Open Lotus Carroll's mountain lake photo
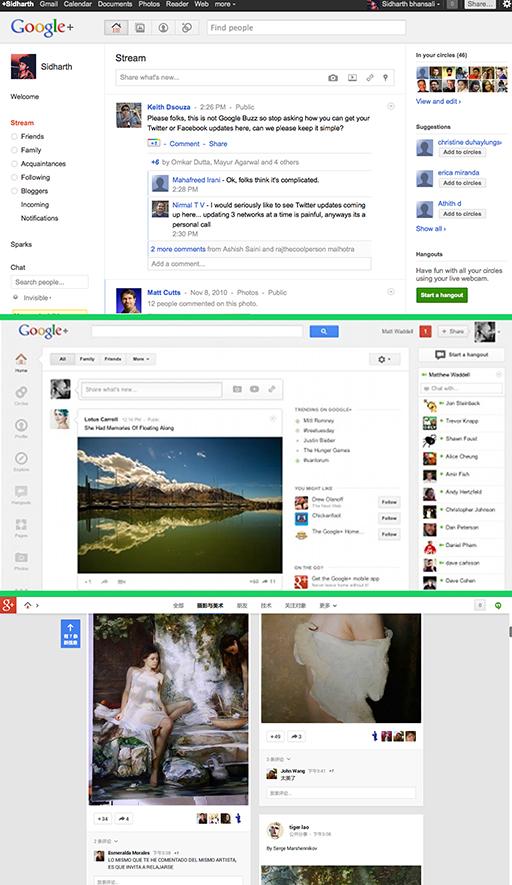512x885 pixels. point(180,505)
